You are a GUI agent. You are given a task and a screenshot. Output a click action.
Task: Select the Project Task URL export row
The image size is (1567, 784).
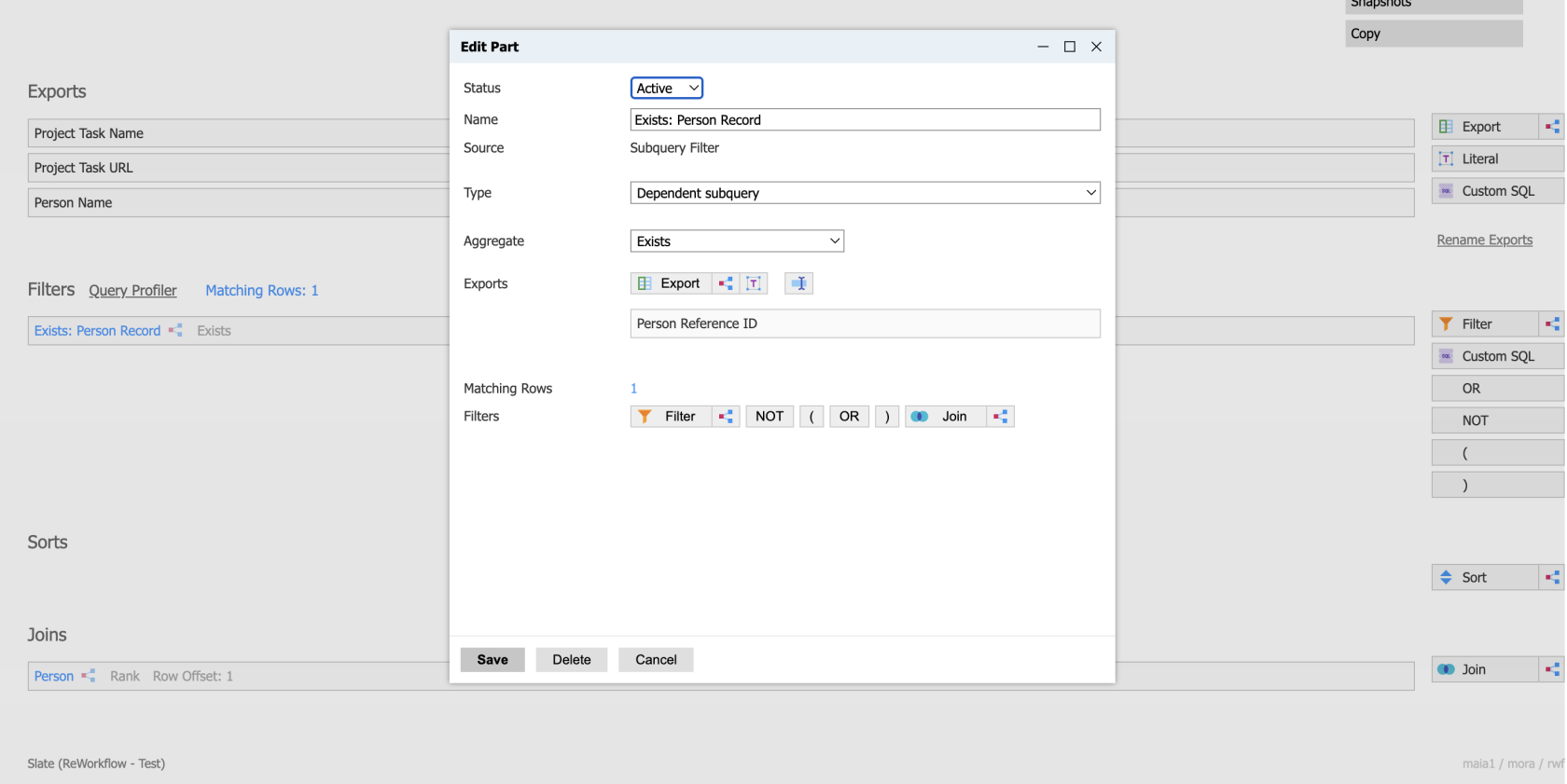coord(239,168)
